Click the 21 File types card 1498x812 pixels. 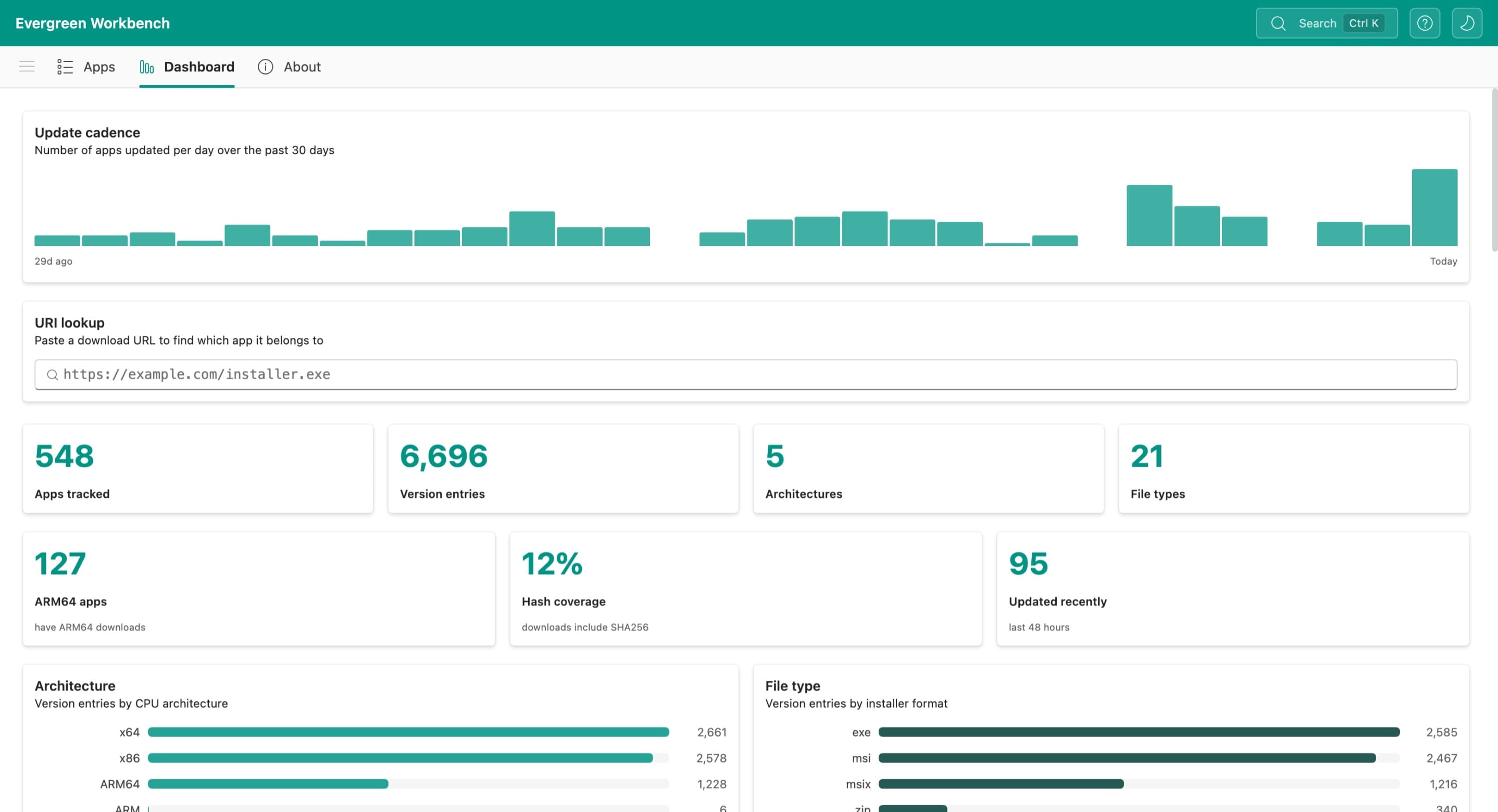pyautogui.click(x=1294, y=469)
